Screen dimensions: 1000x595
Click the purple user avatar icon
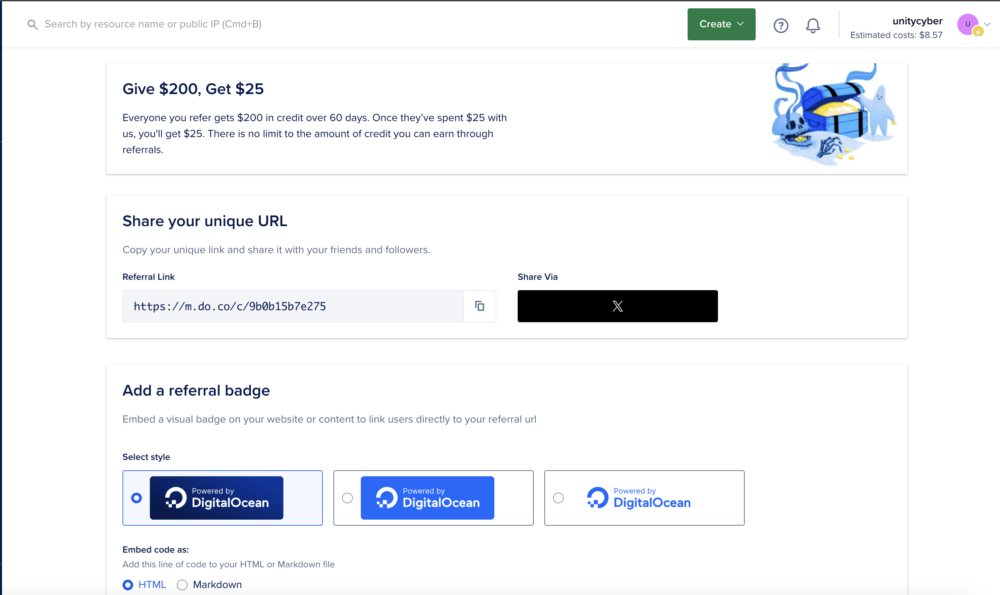[x=967, y=24]
